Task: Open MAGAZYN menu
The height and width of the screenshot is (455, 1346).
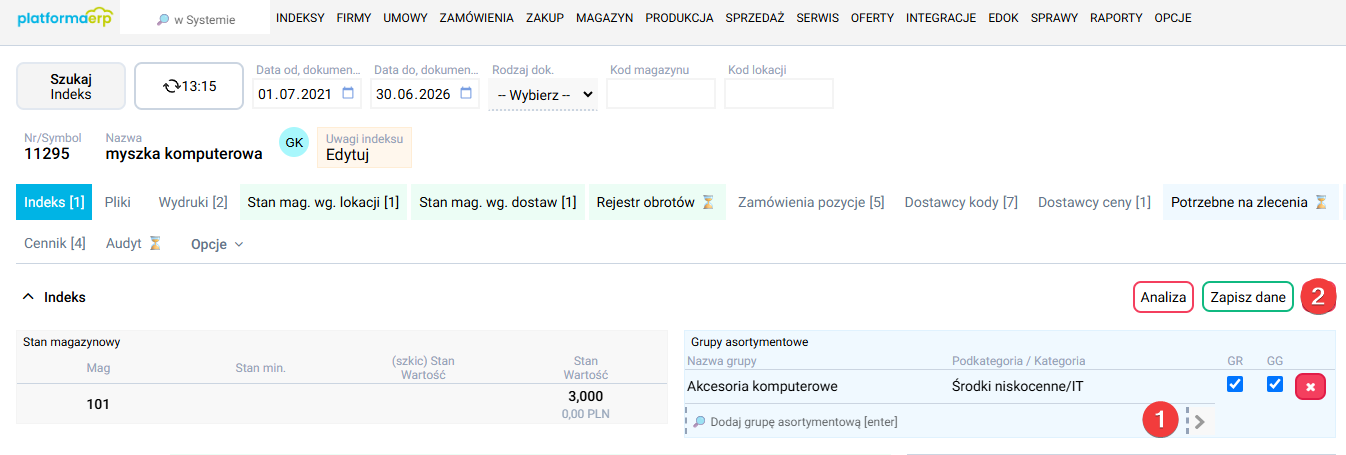Action: coord(605,18)
